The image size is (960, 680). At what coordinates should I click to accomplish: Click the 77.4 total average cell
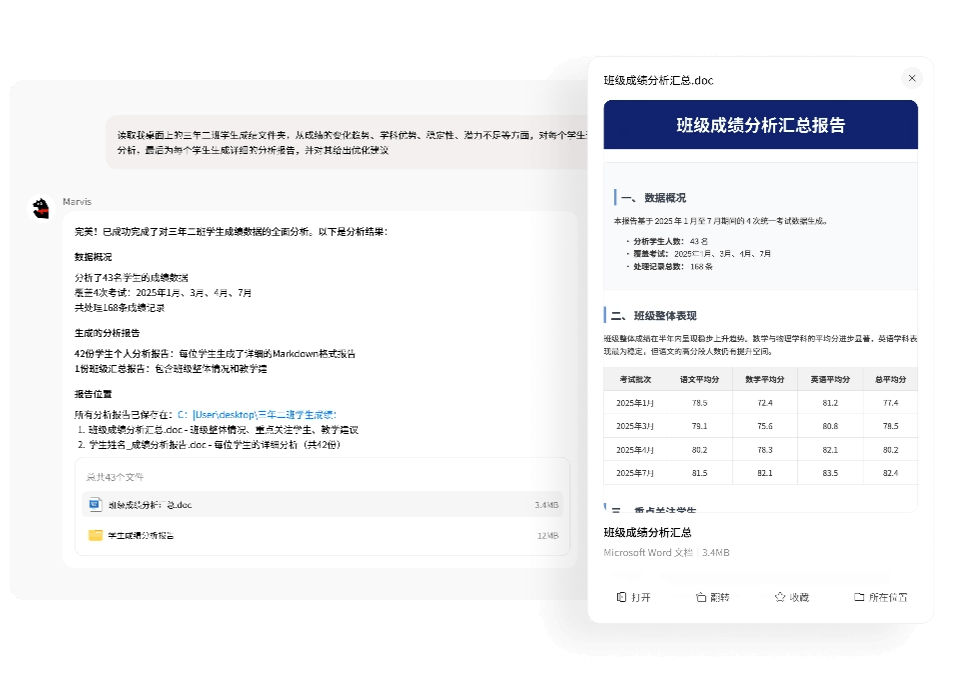point(890,403)
